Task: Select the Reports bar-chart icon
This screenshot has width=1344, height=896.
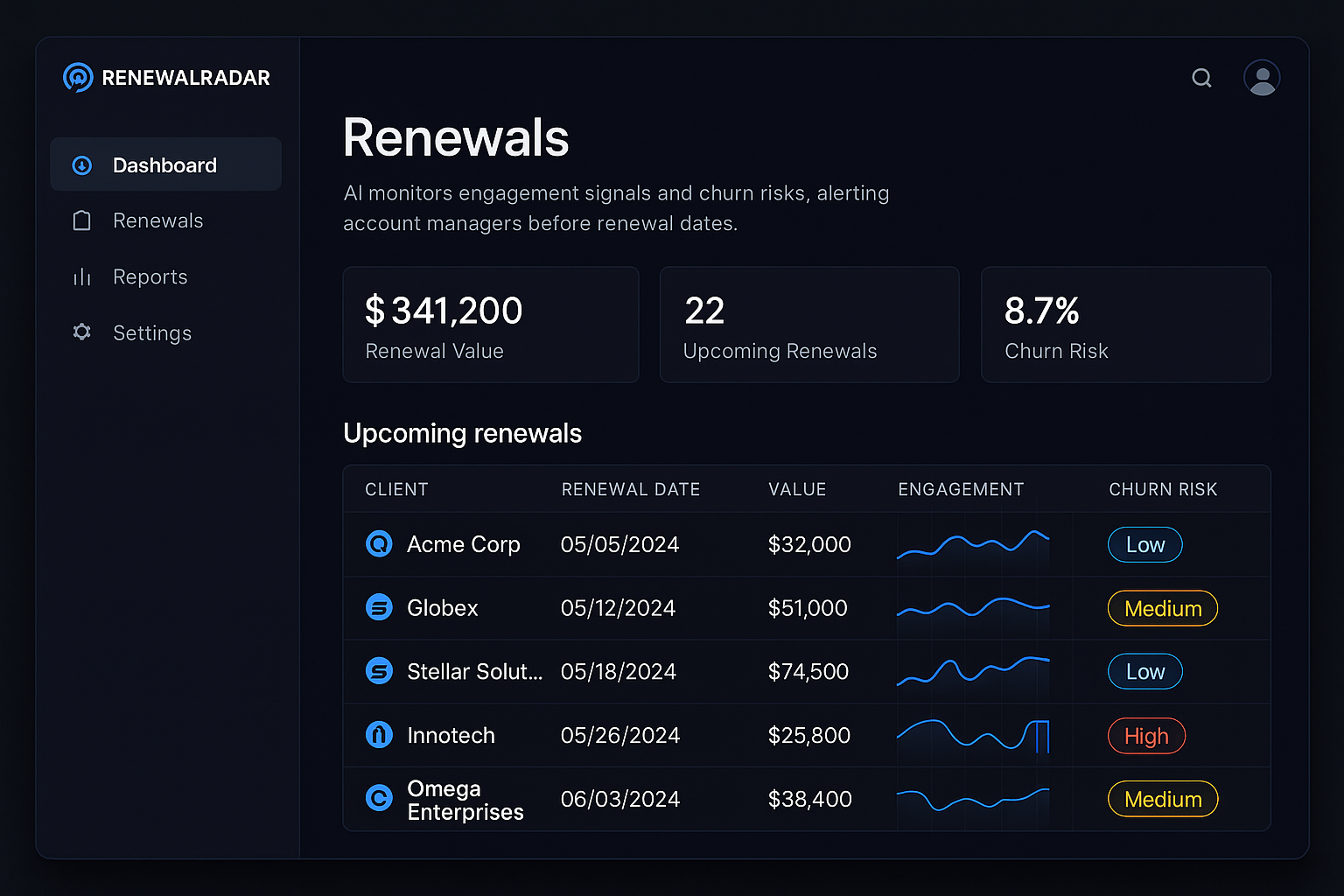Action: click(81, 276)
